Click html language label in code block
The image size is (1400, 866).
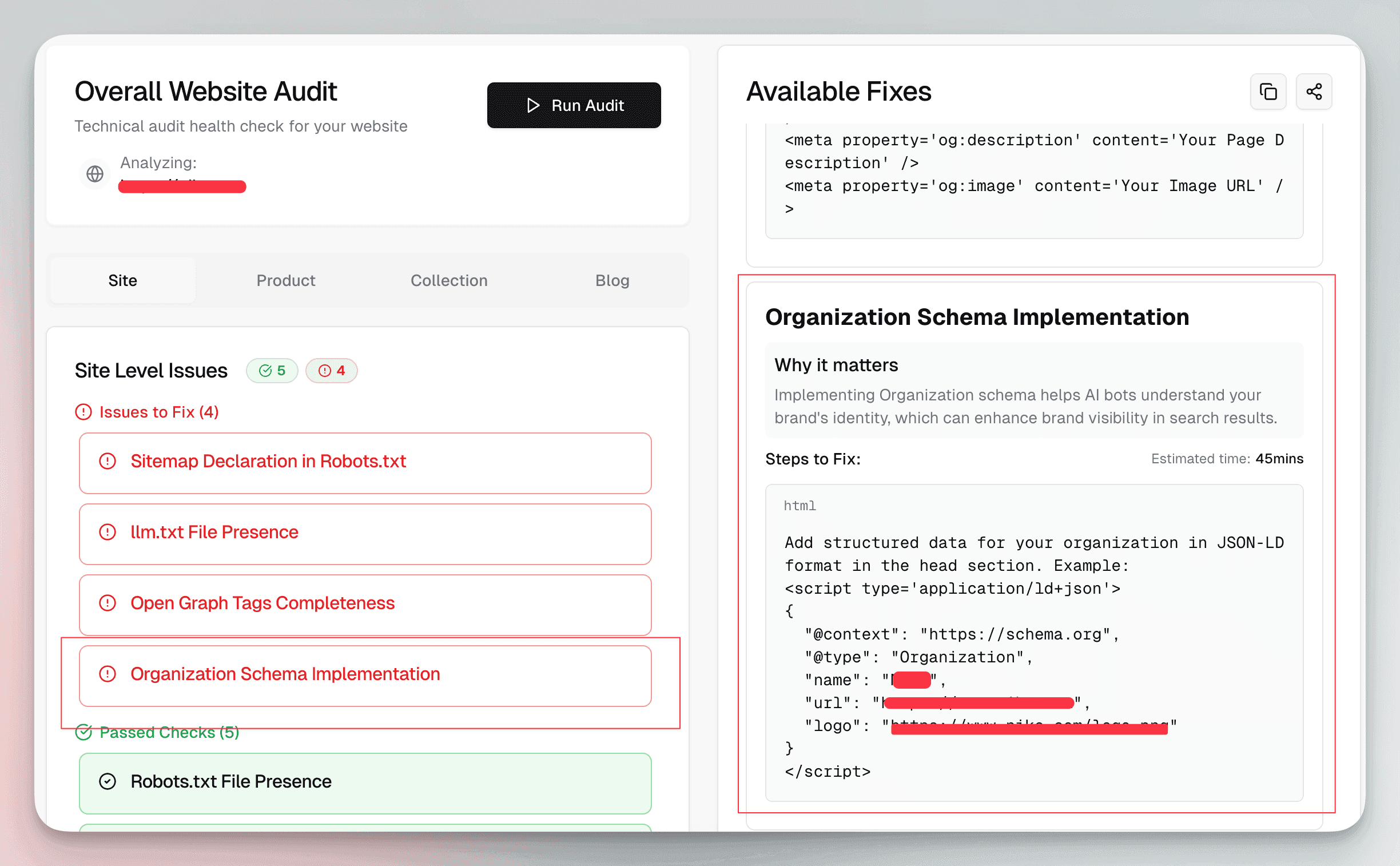point(800,506)
